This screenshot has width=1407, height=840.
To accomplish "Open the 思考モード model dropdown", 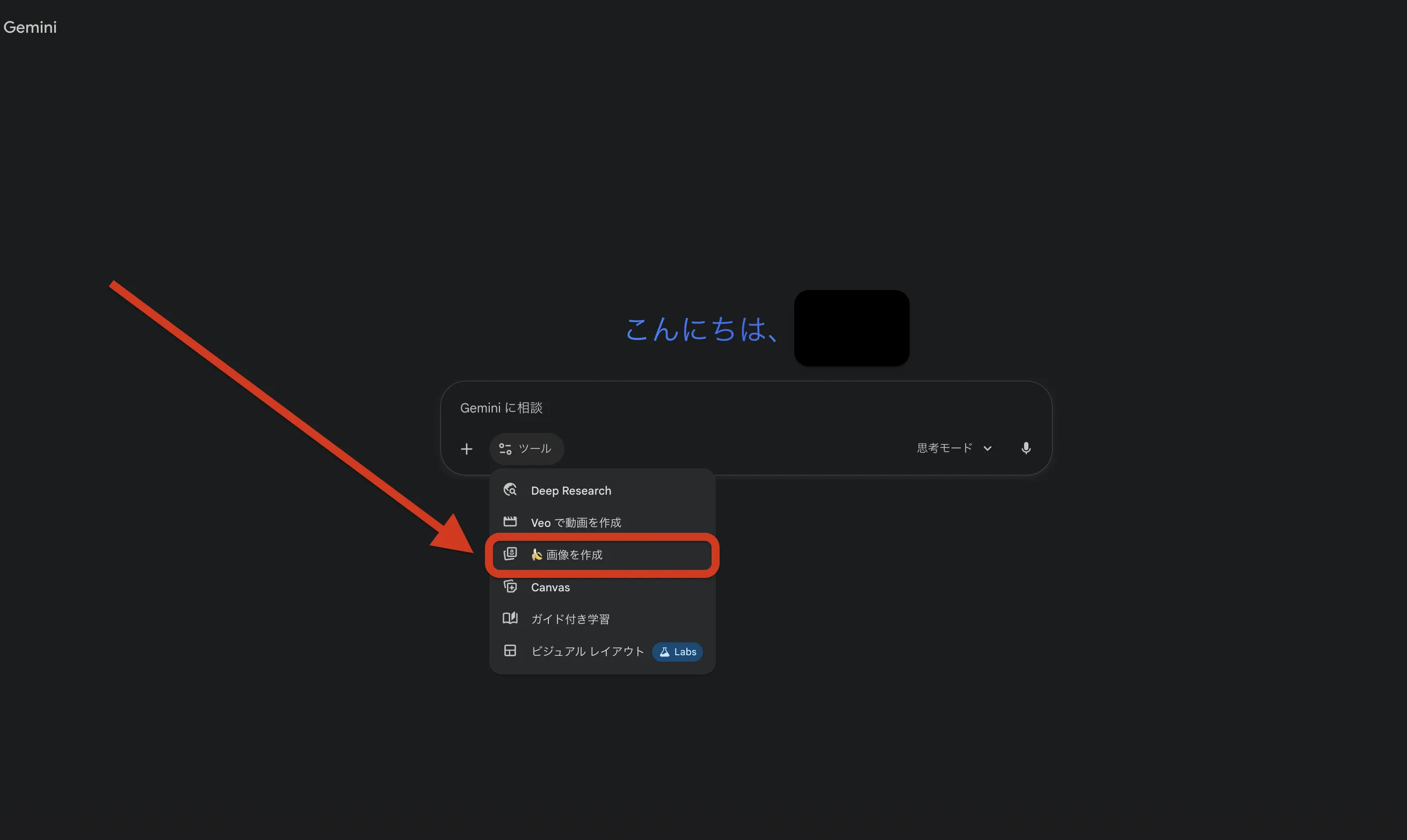I will [954, 448].
